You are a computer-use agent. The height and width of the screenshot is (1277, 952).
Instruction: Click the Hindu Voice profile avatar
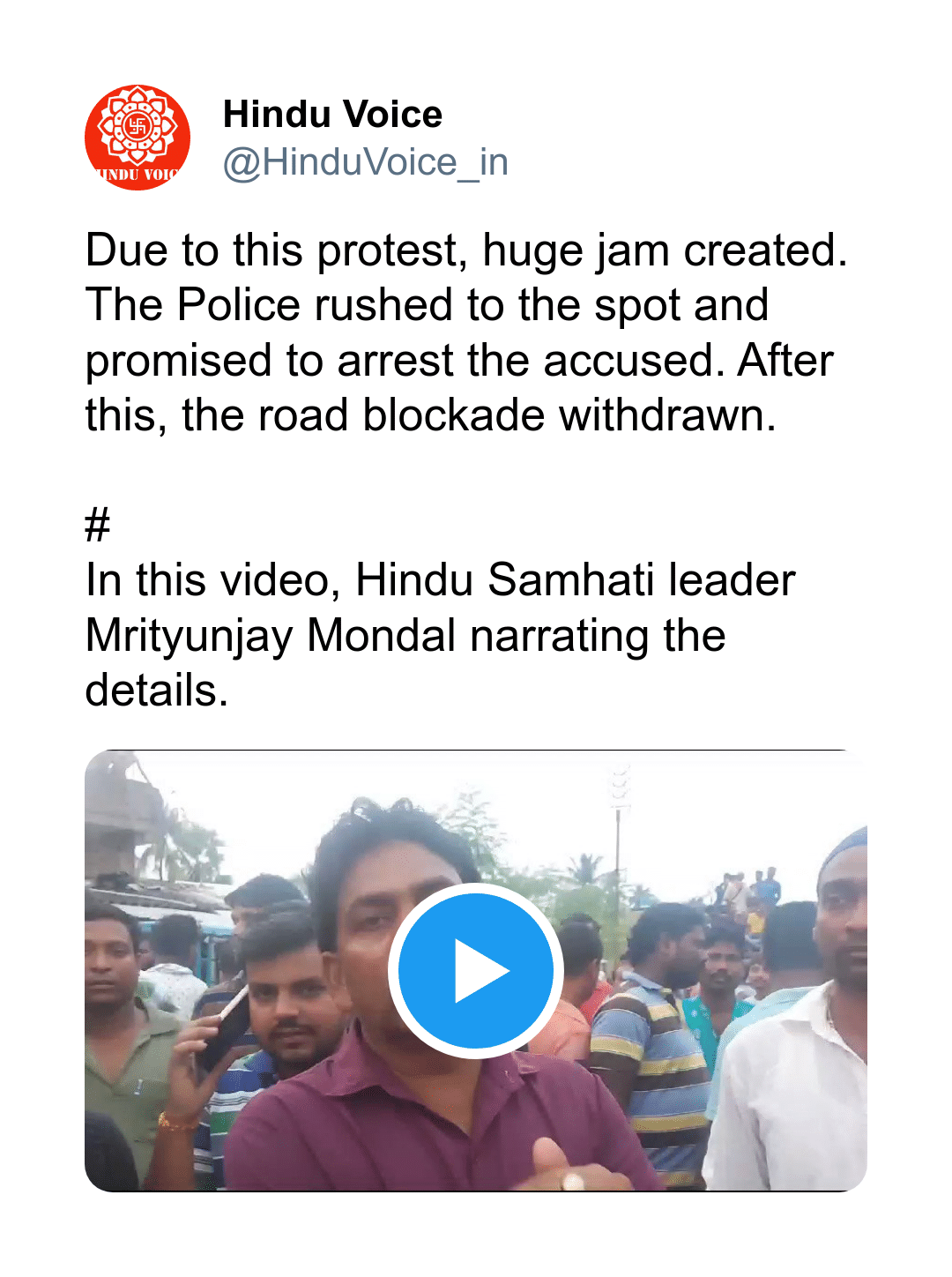click(x=138, y=138)
